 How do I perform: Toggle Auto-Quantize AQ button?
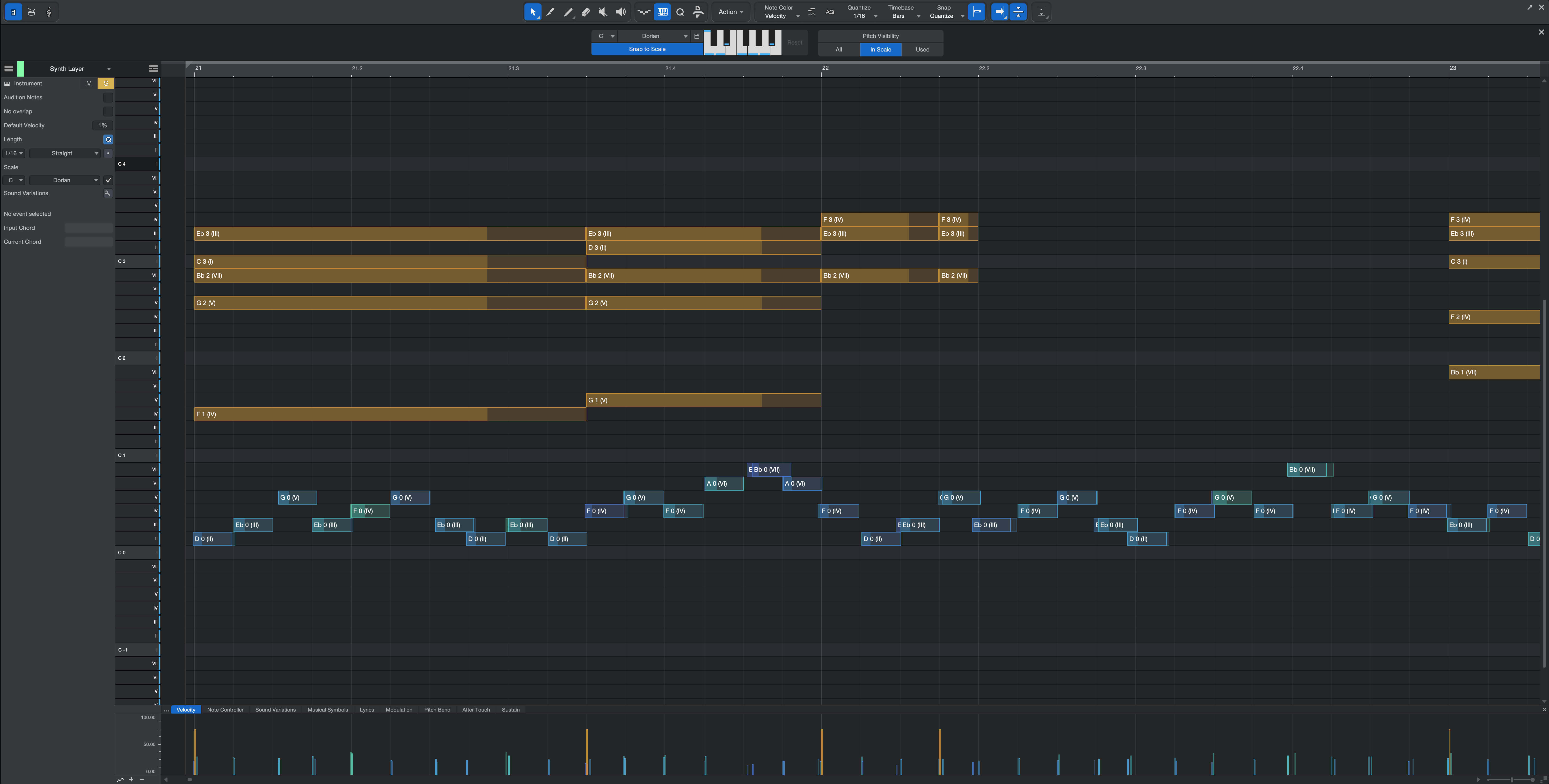click(x=830, y=12)
